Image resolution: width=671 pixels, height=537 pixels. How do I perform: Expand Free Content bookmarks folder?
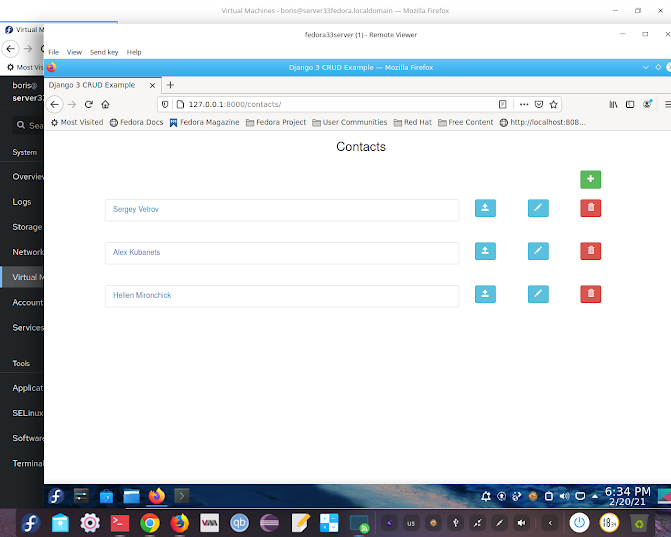(x=466, y=122)
